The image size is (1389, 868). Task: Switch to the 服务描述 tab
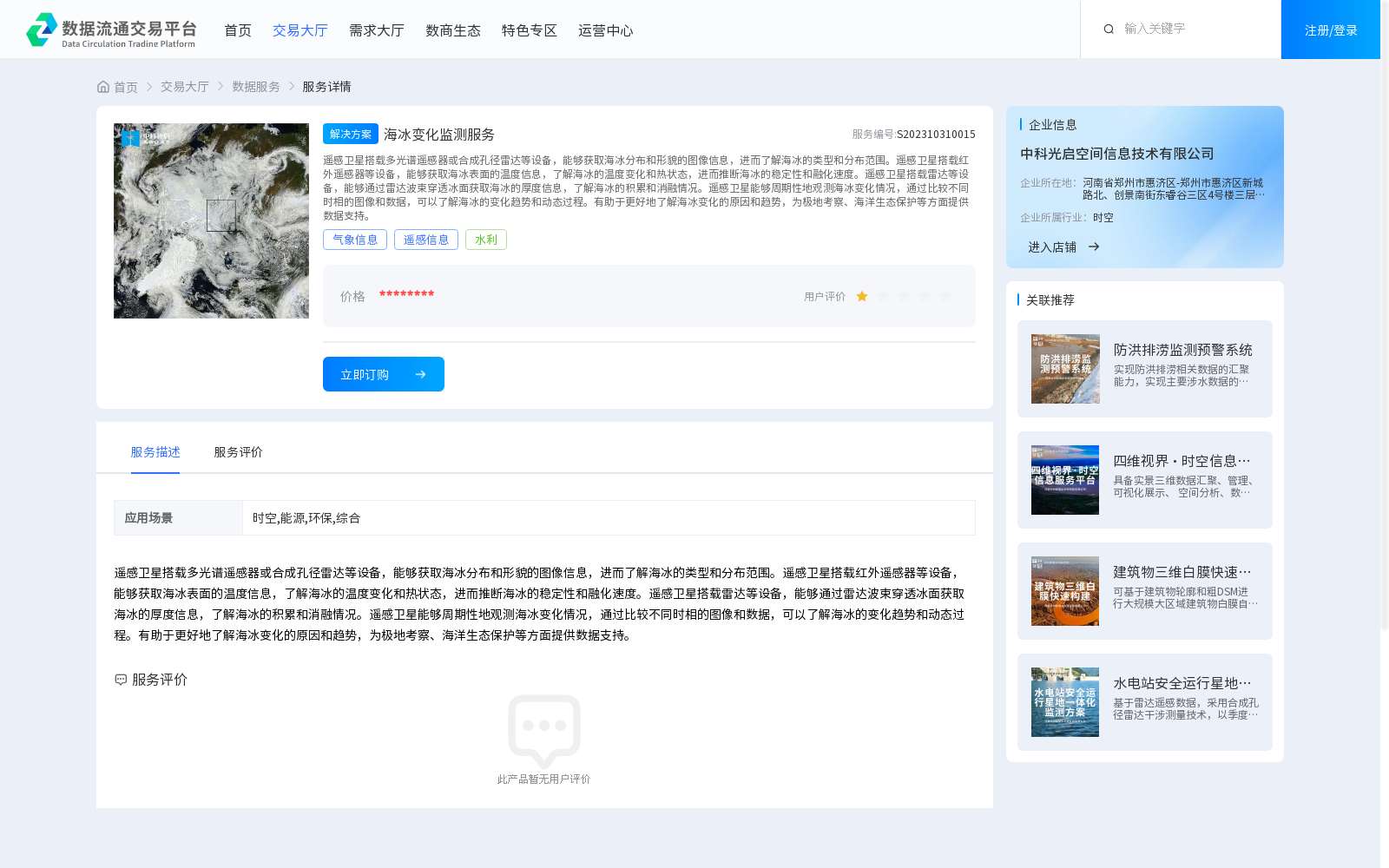click(x=155, y=452)
